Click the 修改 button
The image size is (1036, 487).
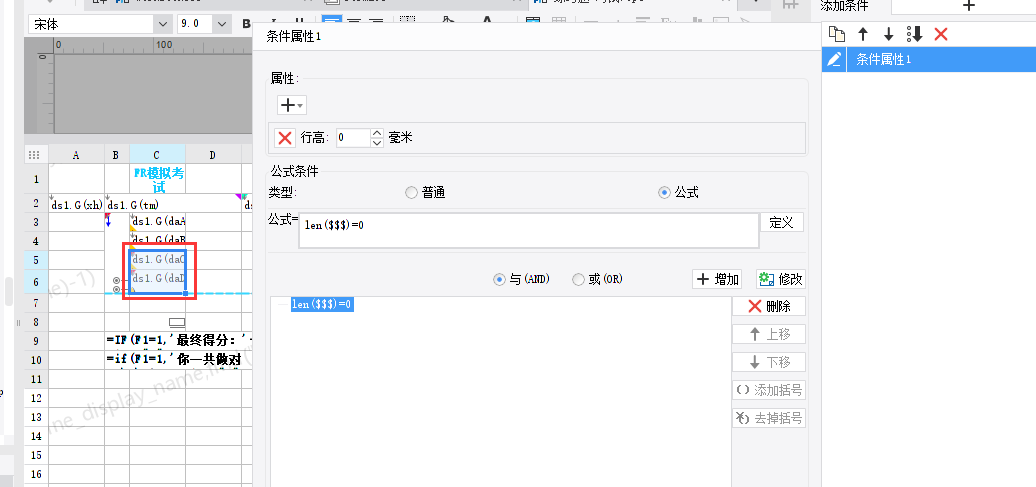[780, 280]
